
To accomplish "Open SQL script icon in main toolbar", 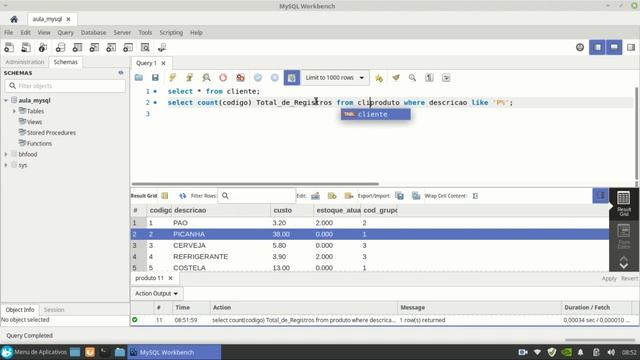I will (x=26, y=47).
